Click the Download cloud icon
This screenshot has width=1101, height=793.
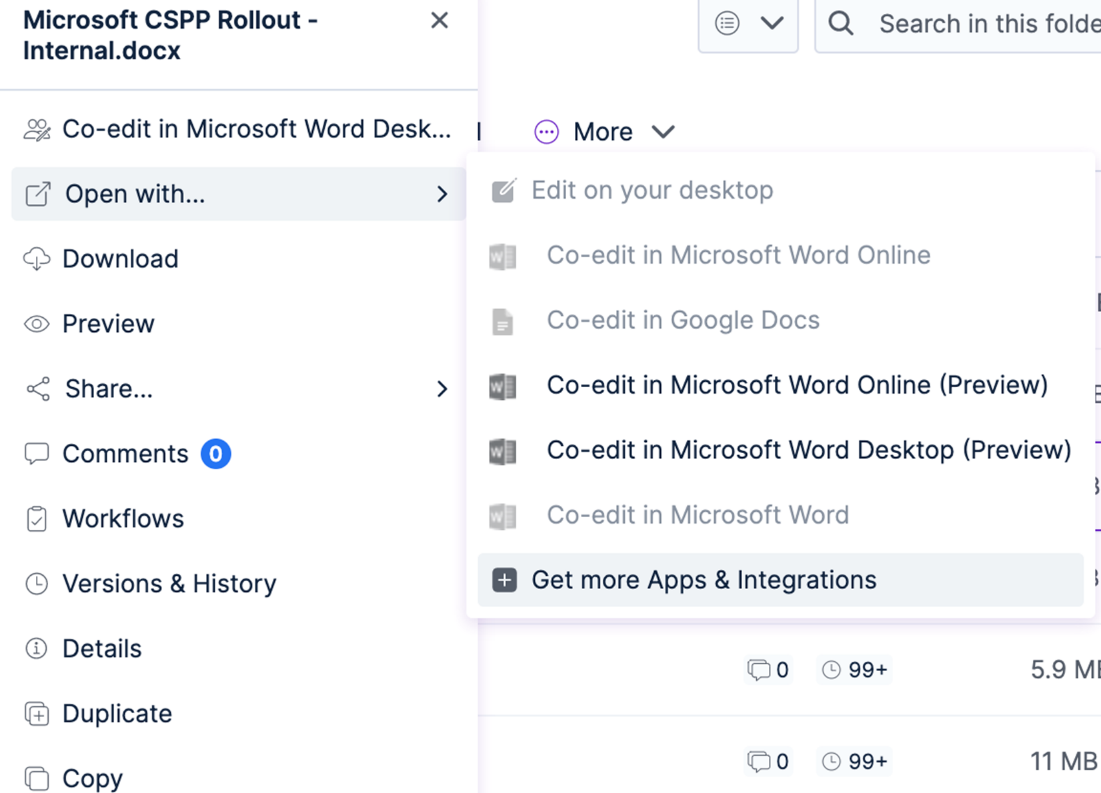tap(37, 259)
